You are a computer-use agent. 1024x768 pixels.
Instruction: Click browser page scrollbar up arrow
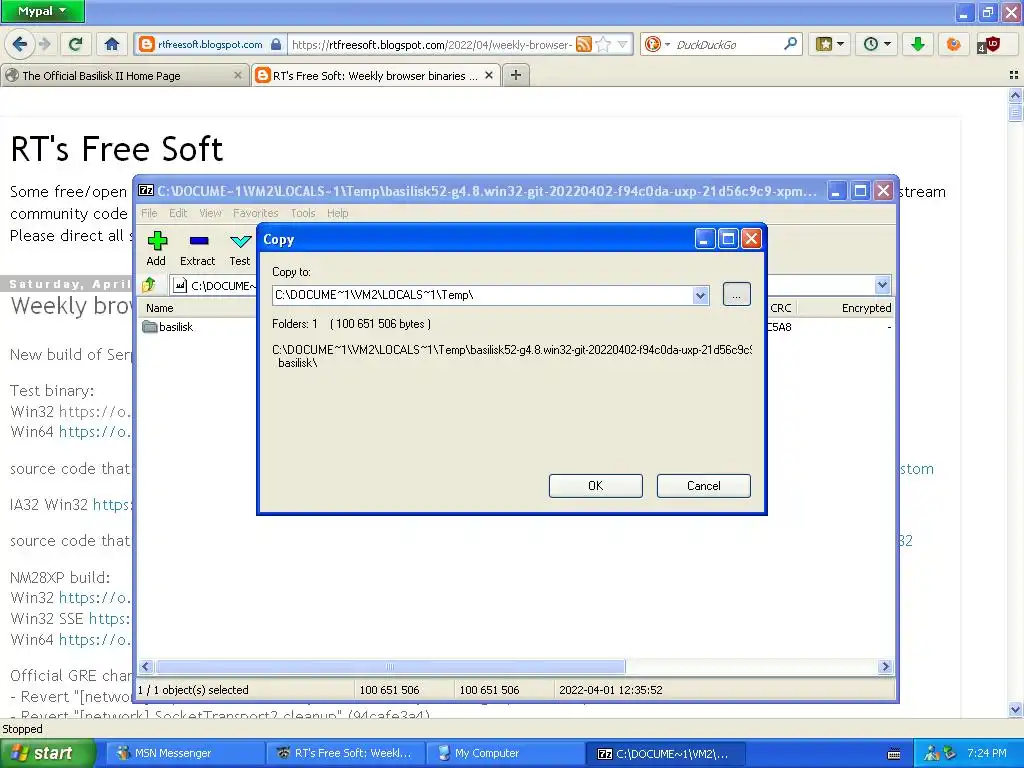pos(1016,95)
